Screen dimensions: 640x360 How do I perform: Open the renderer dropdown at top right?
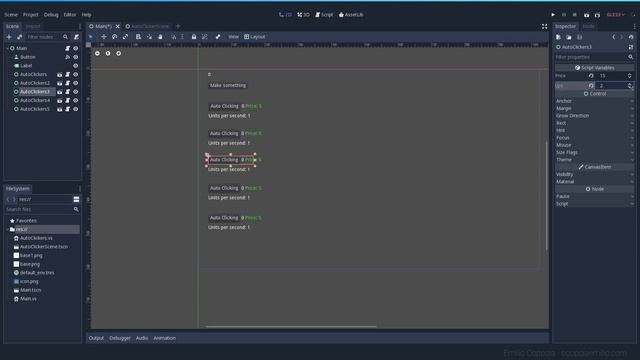pyautogui.click(x=616, y=15)
